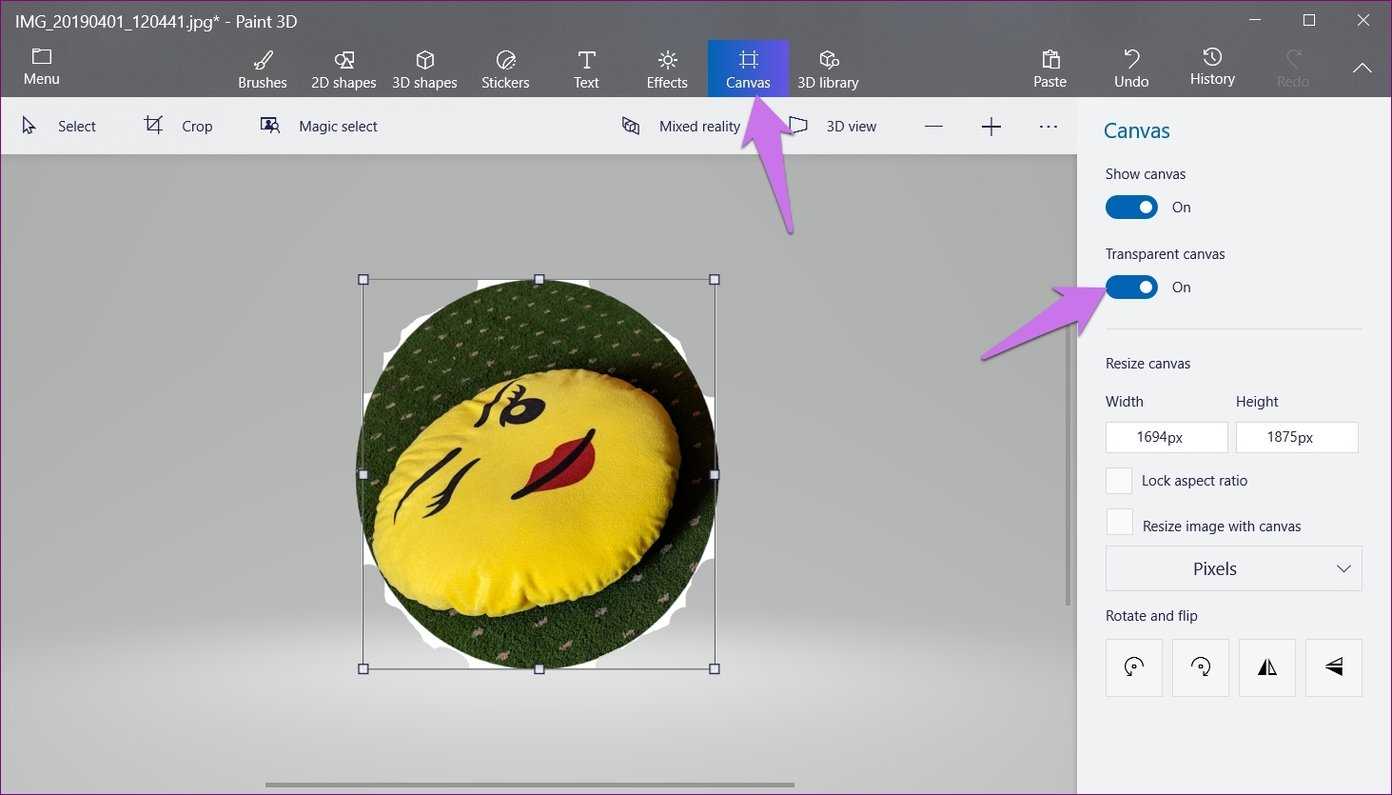This screenshot has width=1392, height=795.
Task: Click the Magic select button
Action: (x=319, y=126)
